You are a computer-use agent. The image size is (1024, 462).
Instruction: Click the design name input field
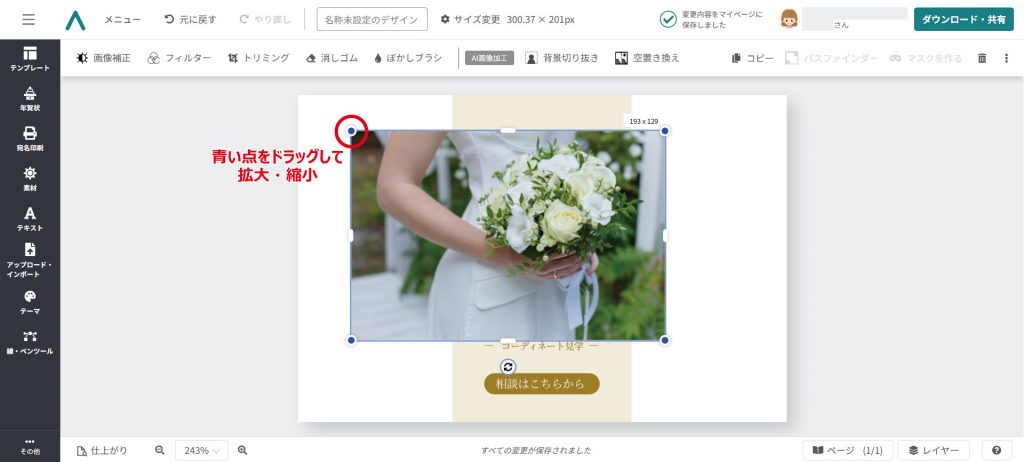point(372,20)
